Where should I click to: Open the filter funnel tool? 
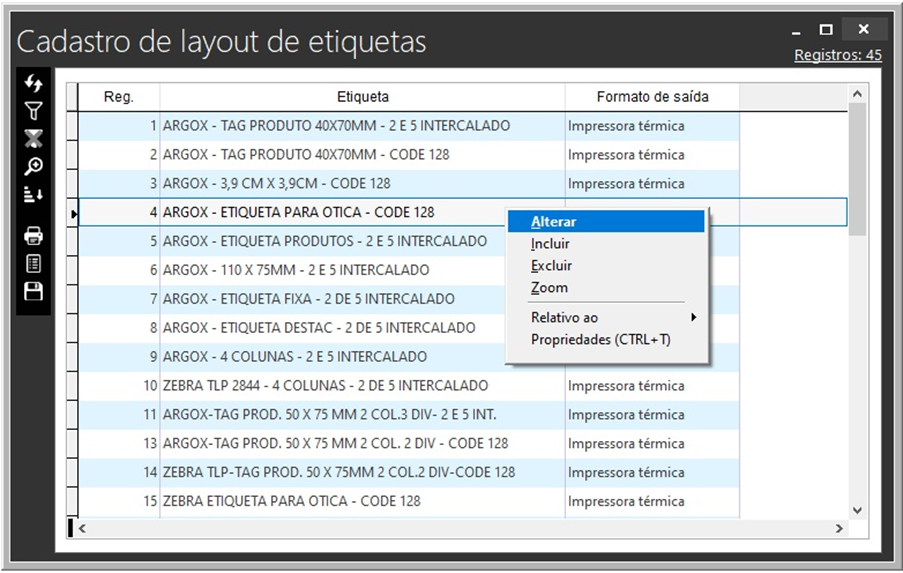(33, 111)
